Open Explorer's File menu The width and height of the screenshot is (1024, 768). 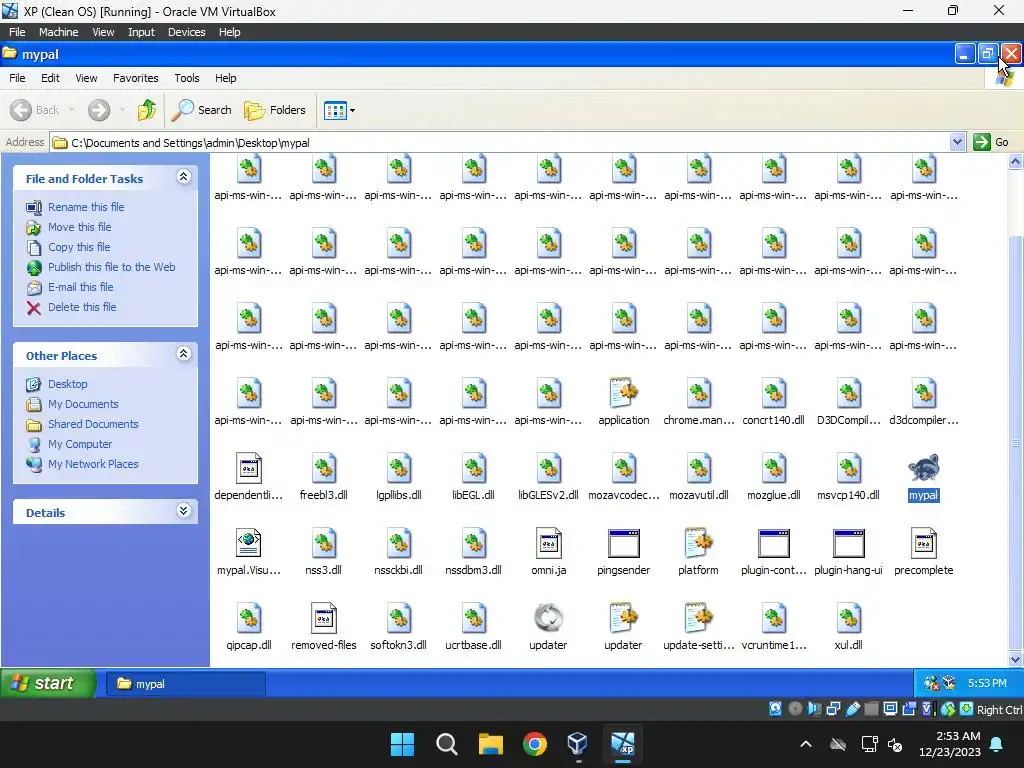click(17, 78)
